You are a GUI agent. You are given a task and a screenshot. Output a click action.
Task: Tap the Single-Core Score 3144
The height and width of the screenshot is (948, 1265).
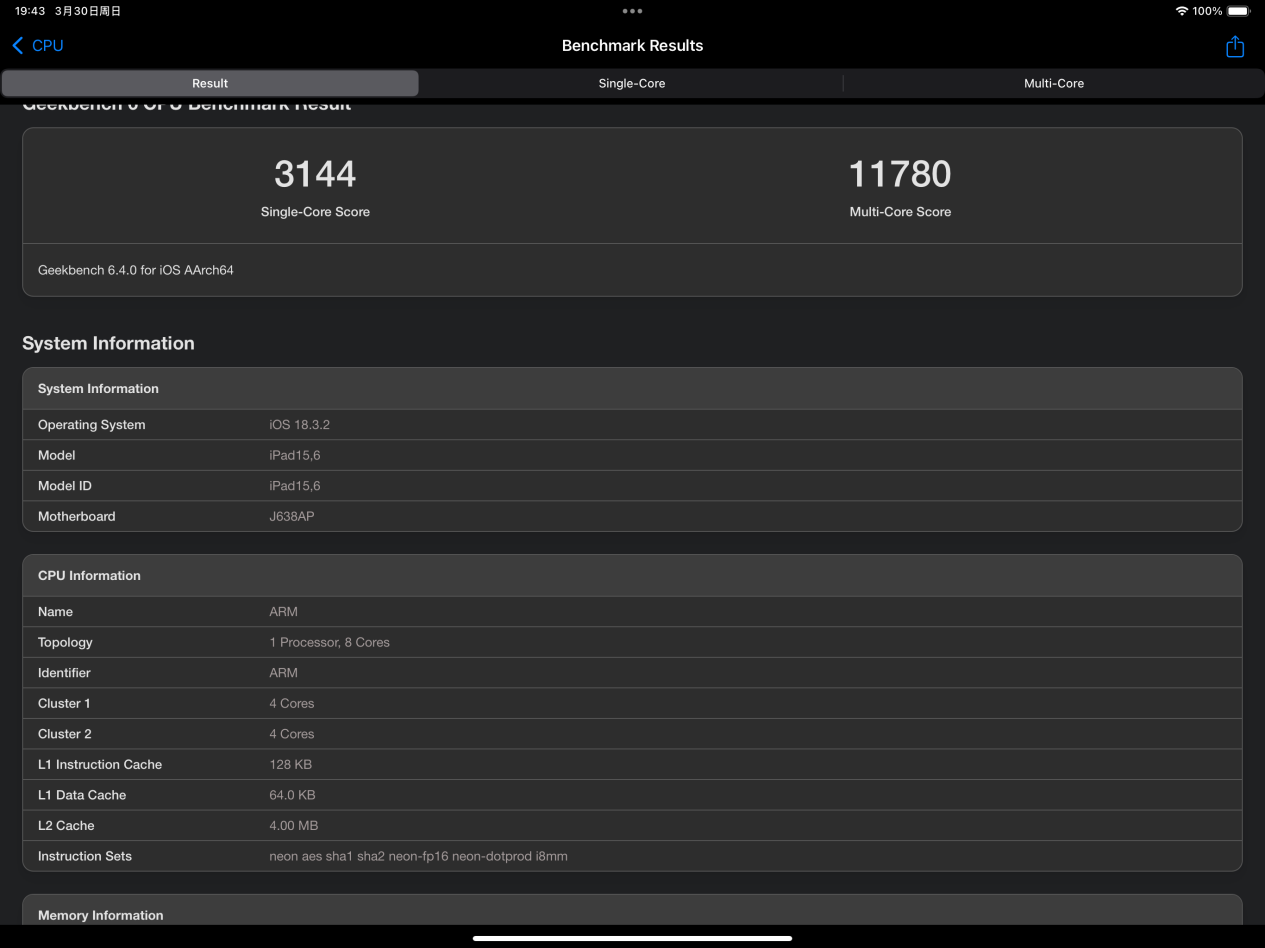[315, 175]
